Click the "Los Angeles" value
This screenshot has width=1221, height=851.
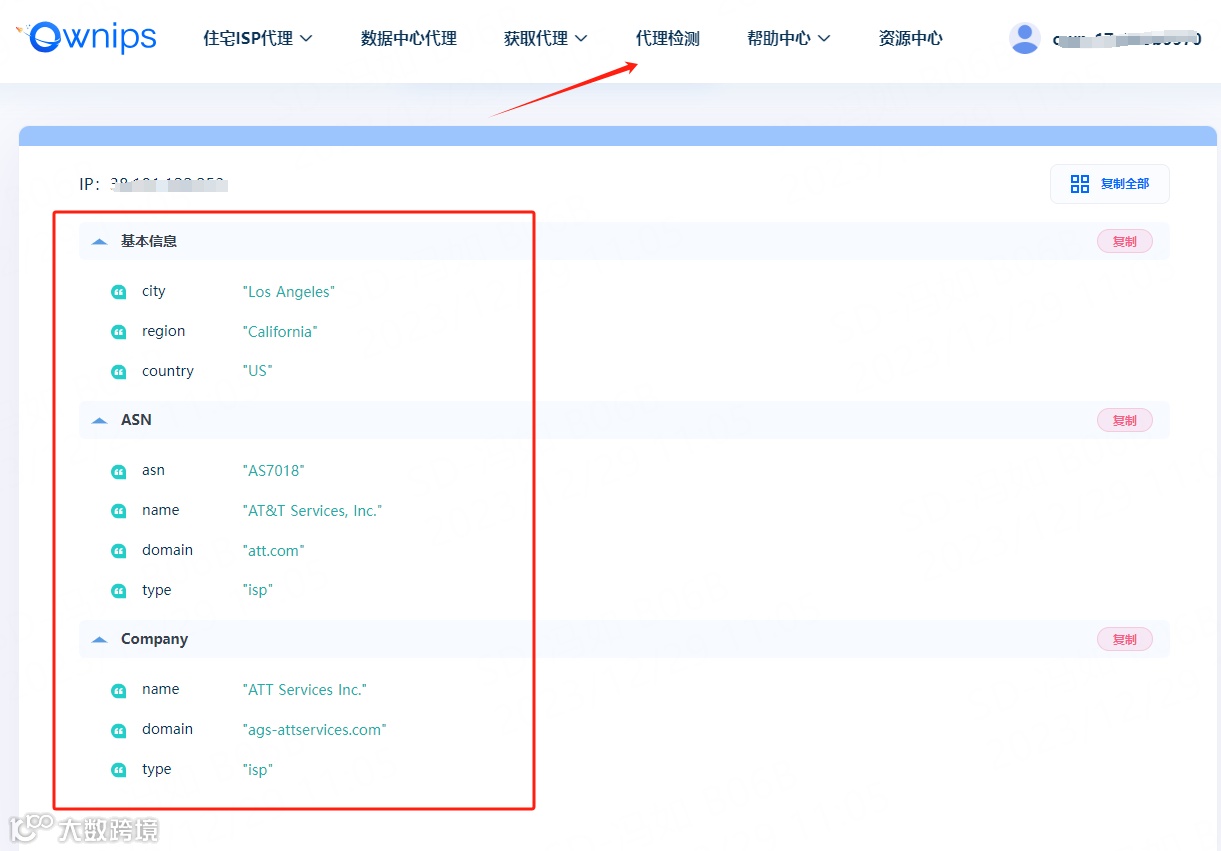coord(289,292)
